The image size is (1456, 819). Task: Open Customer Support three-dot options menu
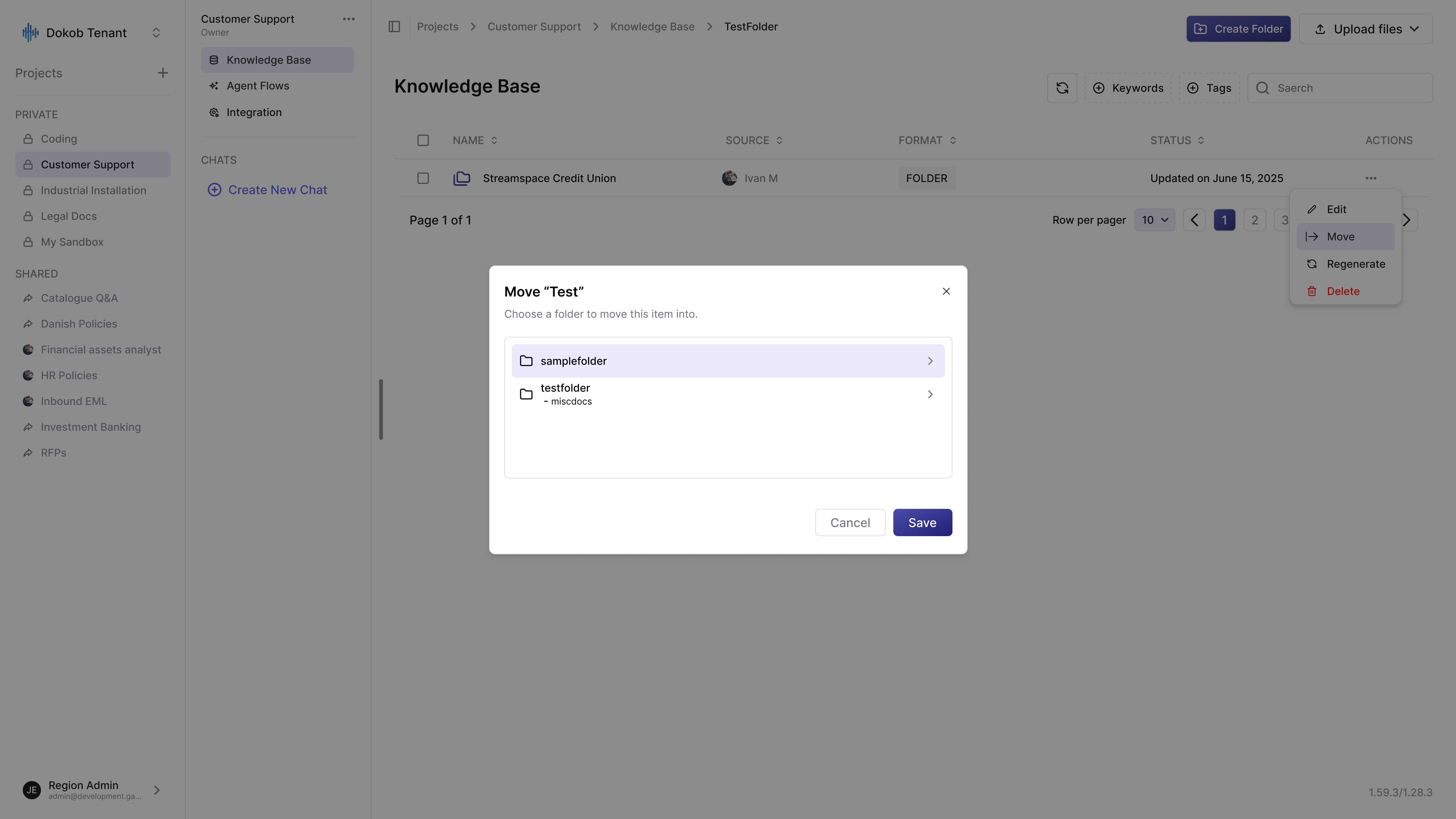(x=349, y=19)
